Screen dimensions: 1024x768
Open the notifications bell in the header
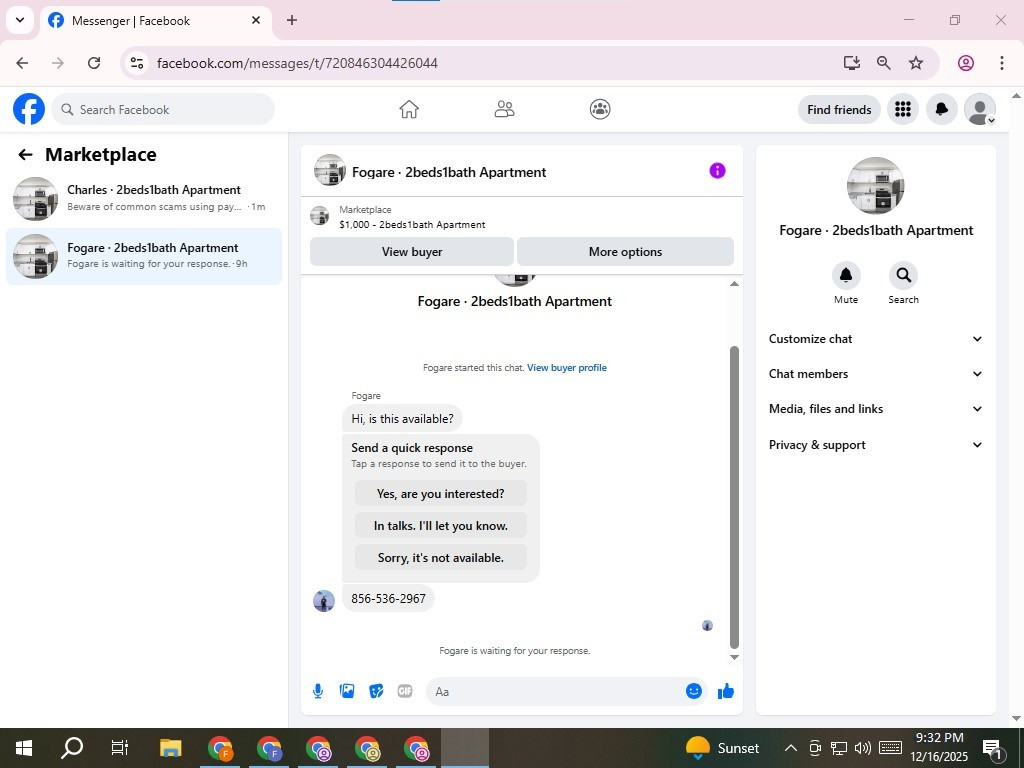(941, 109)
